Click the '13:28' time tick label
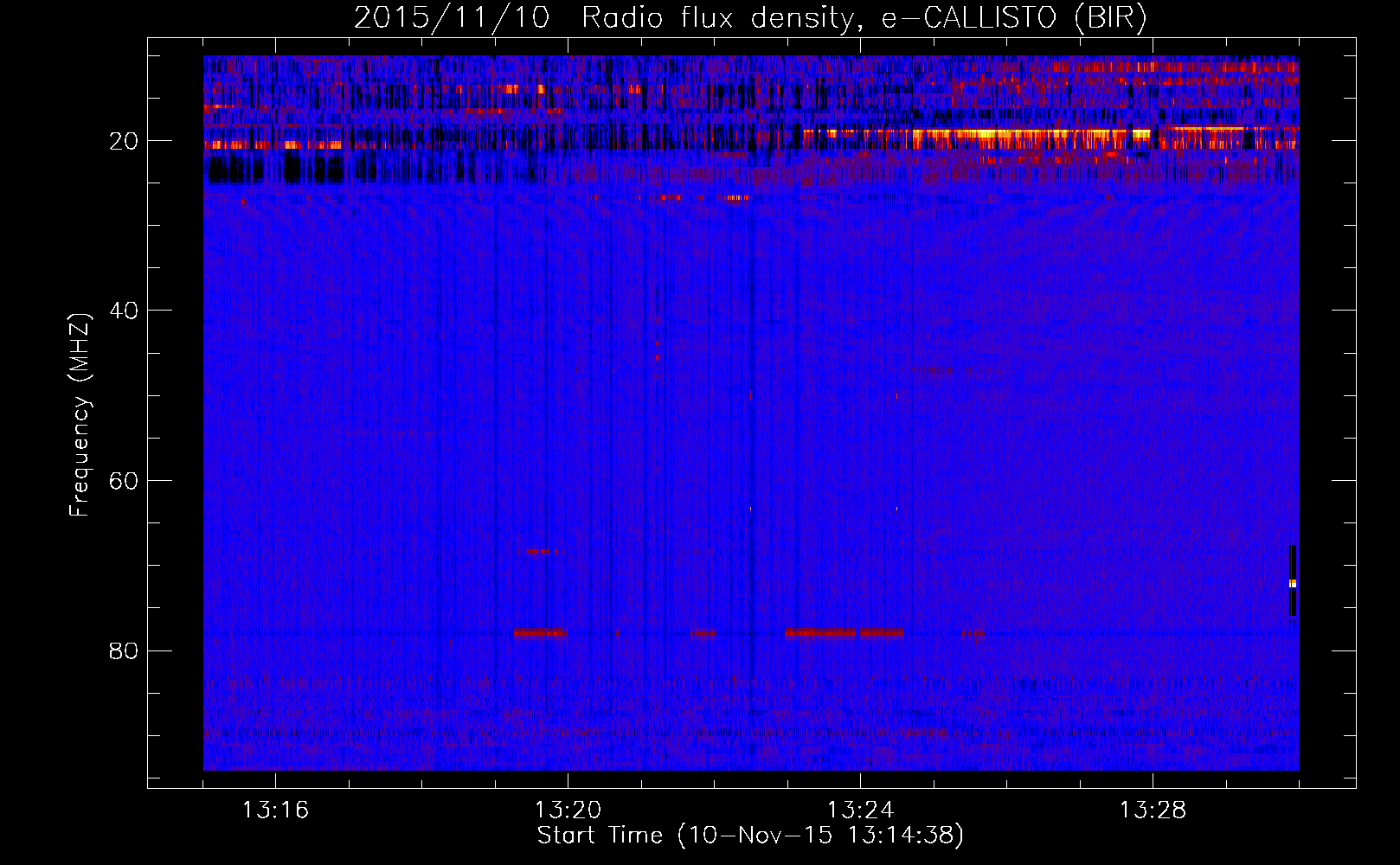Viewport: 1400px width, 865px height. point(1153,811)
